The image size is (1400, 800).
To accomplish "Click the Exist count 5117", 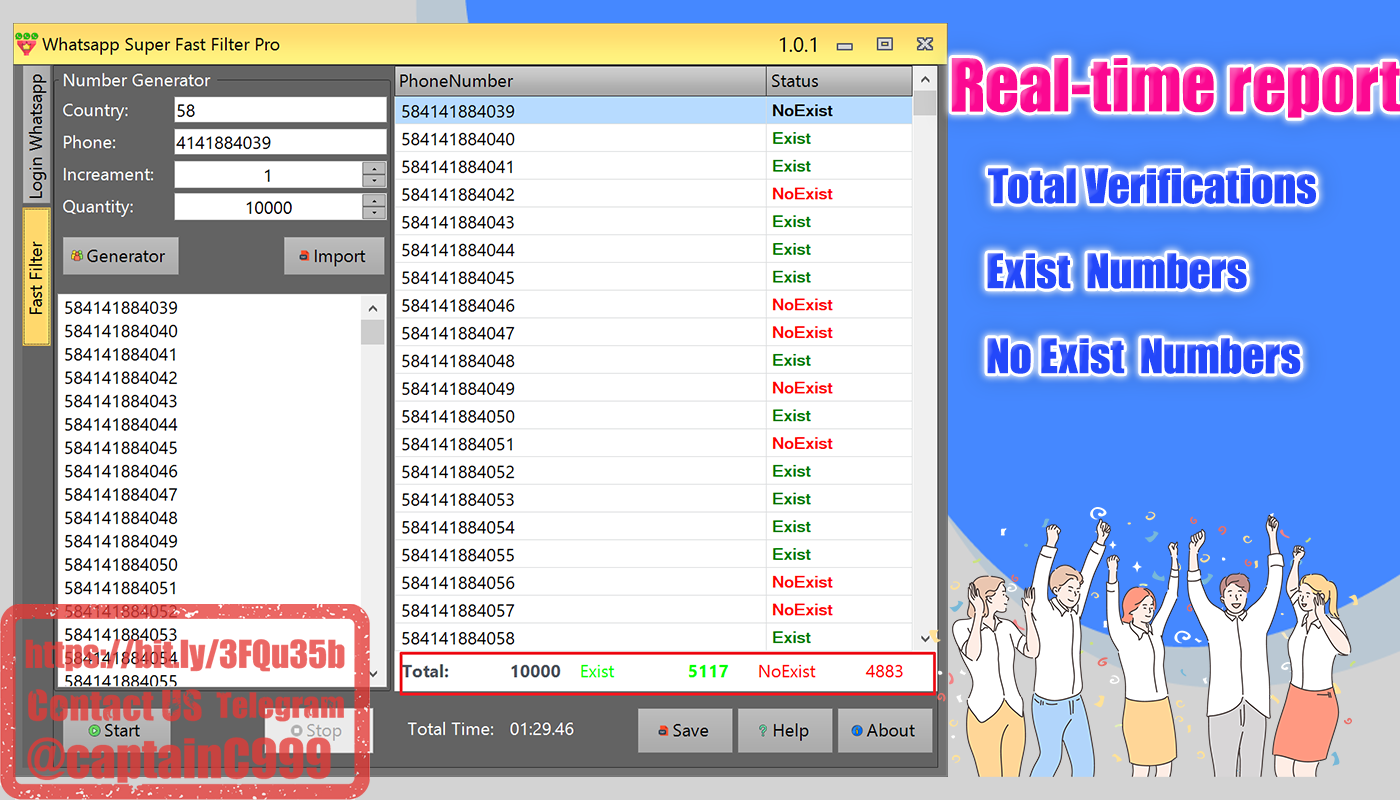I will [708, 671].
